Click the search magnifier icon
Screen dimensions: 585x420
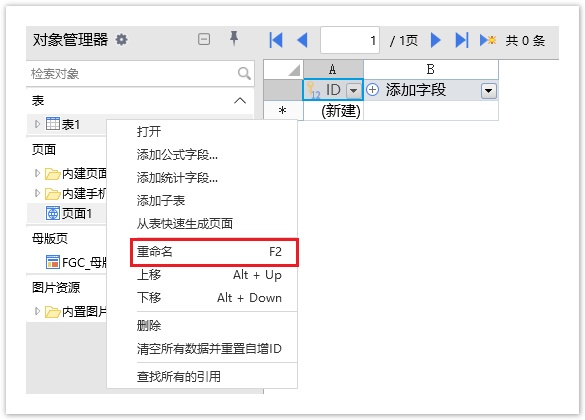point(244,73)
